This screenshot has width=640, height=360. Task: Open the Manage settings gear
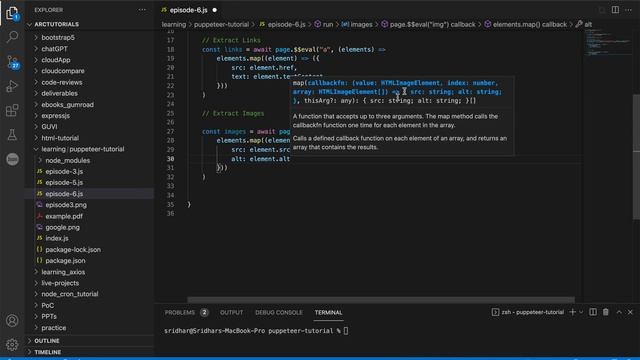[12, 345]
